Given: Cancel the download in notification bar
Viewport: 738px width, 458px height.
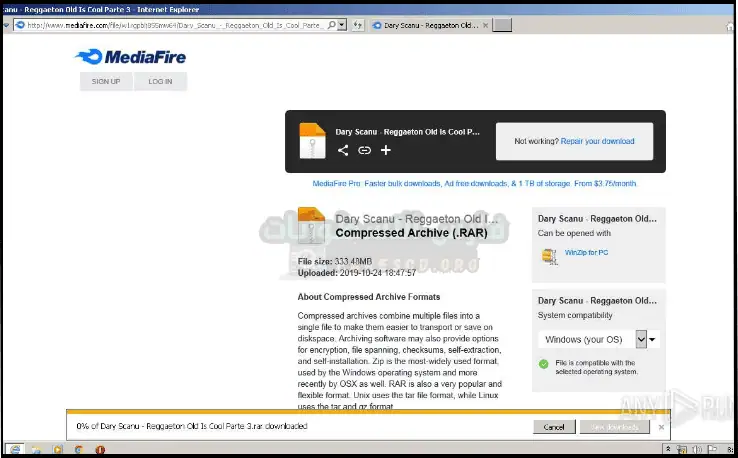Looking at the screenshot, I should [x=553, y=426].
